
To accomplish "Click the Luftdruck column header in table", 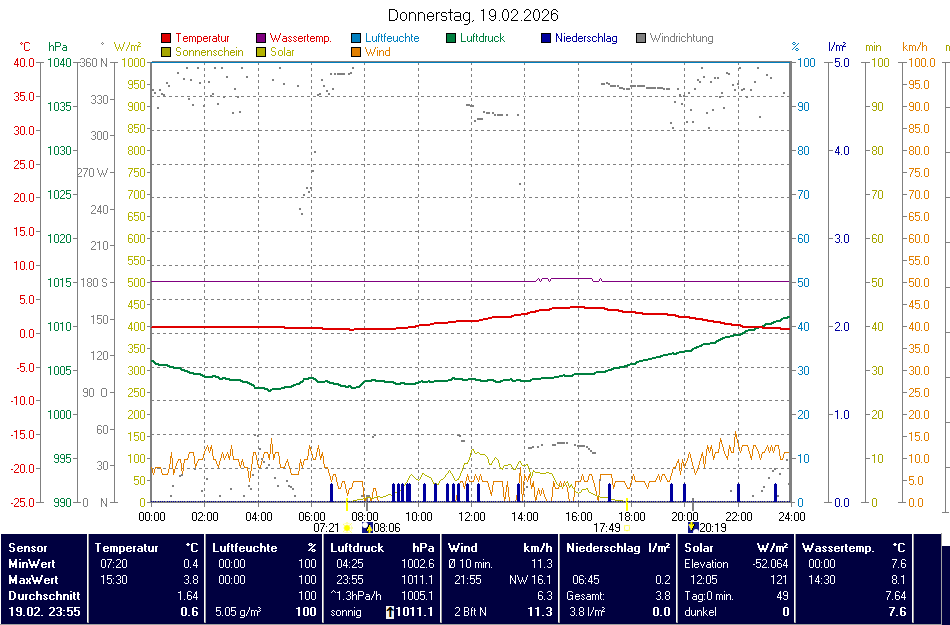I will point(357,548).
